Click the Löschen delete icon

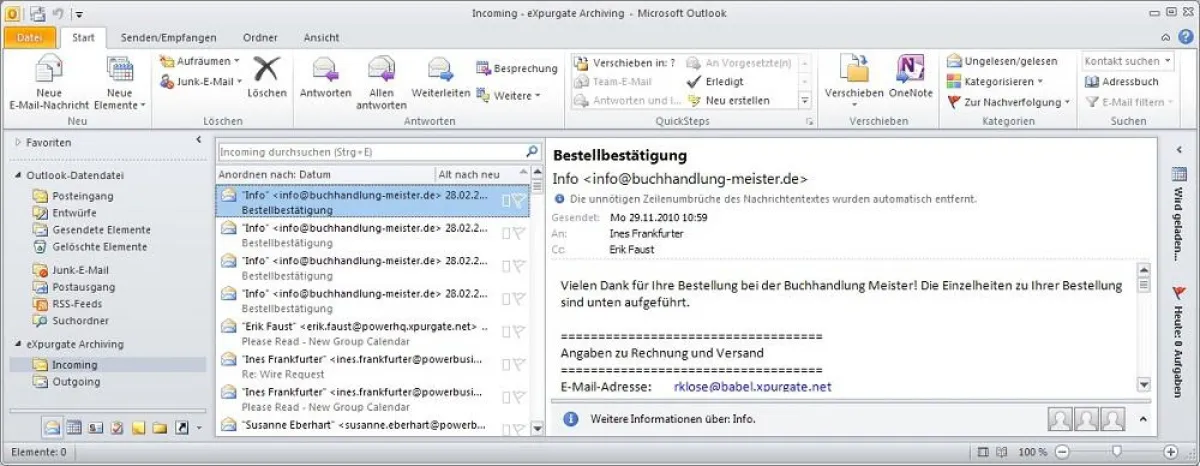(266, 70)
